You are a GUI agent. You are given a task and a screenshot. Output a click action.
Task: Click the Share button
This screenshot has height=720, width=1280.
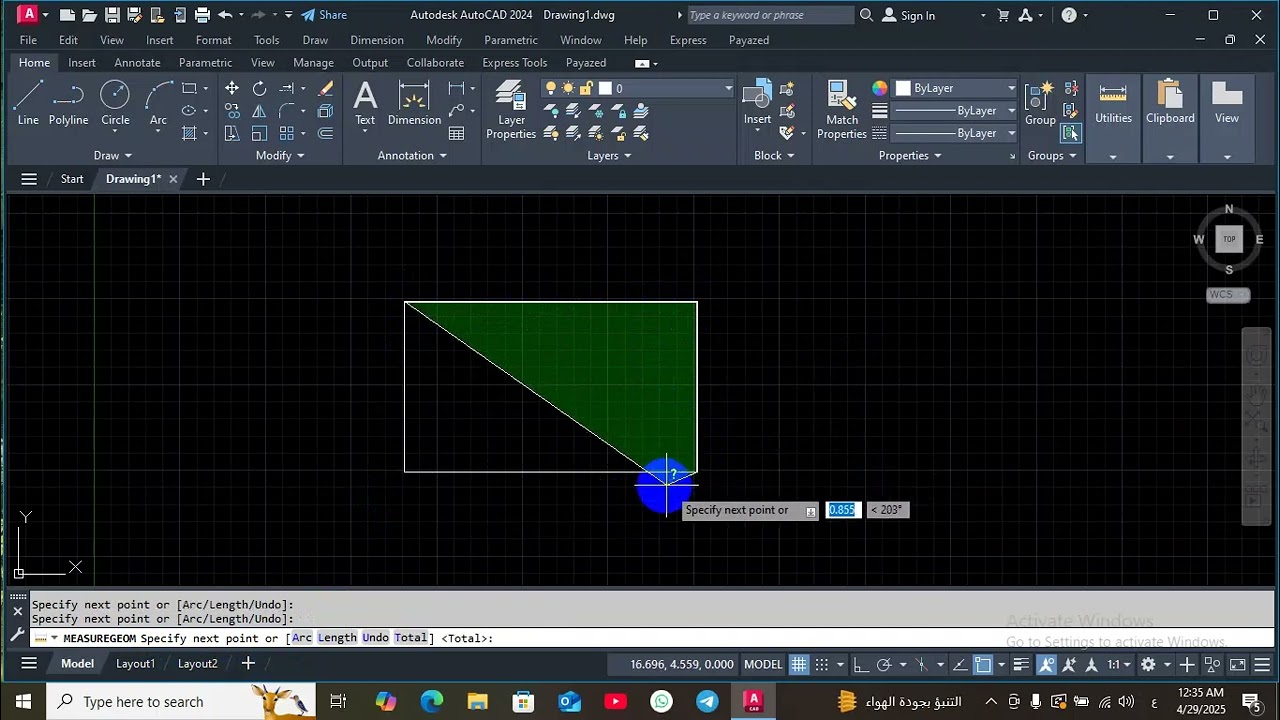324,15
